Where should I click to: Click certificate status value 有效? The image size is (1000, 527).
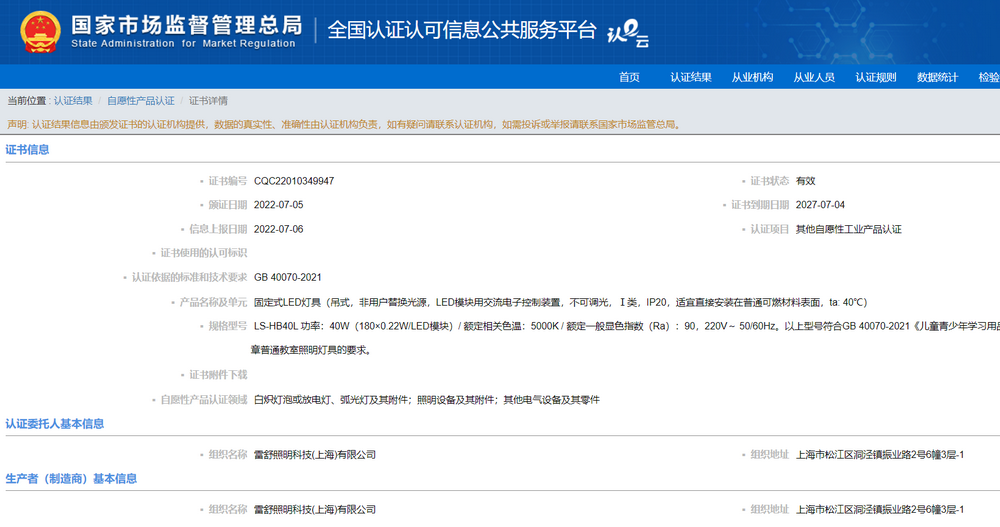tap(805, 181)
